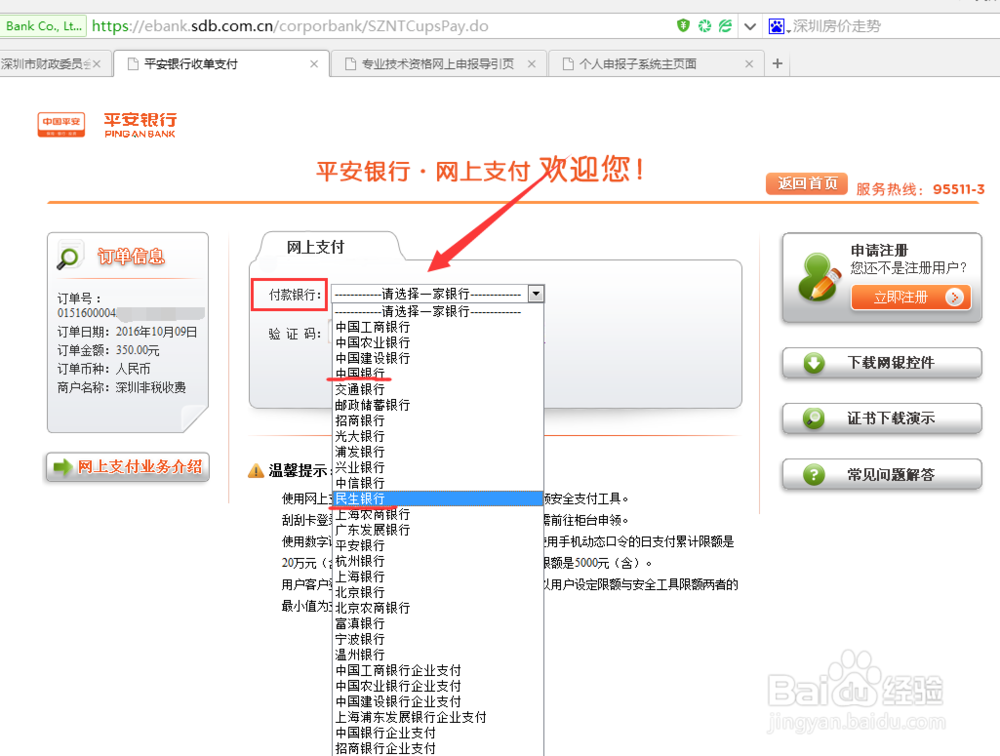This screenshot has width=1000, height=756.
Task: Close the 深圳市财政委员会 tab
Action: [x=97, y=64]
